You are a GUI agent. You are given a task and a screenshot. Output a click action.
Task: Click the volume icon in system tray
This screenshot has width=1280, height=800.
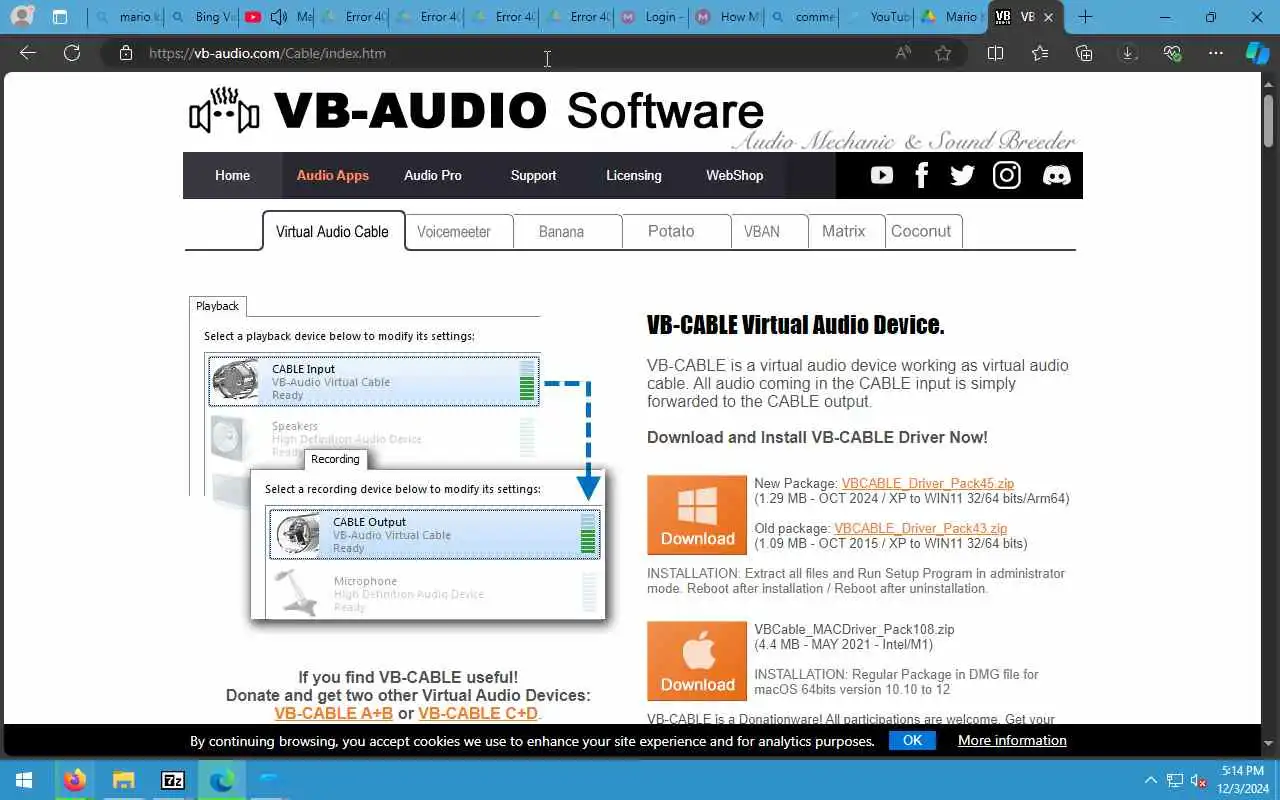pos(1198,780)
